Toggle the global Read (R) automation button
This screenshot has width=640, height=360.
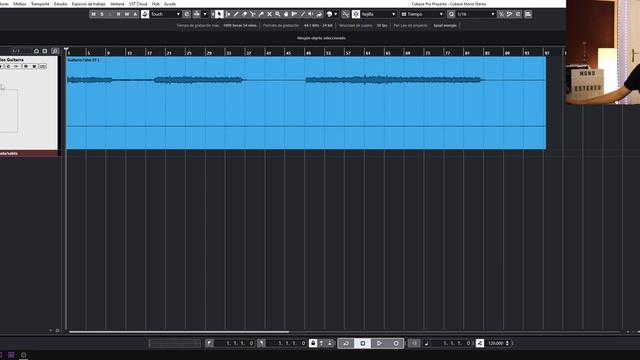coord(118,14)
